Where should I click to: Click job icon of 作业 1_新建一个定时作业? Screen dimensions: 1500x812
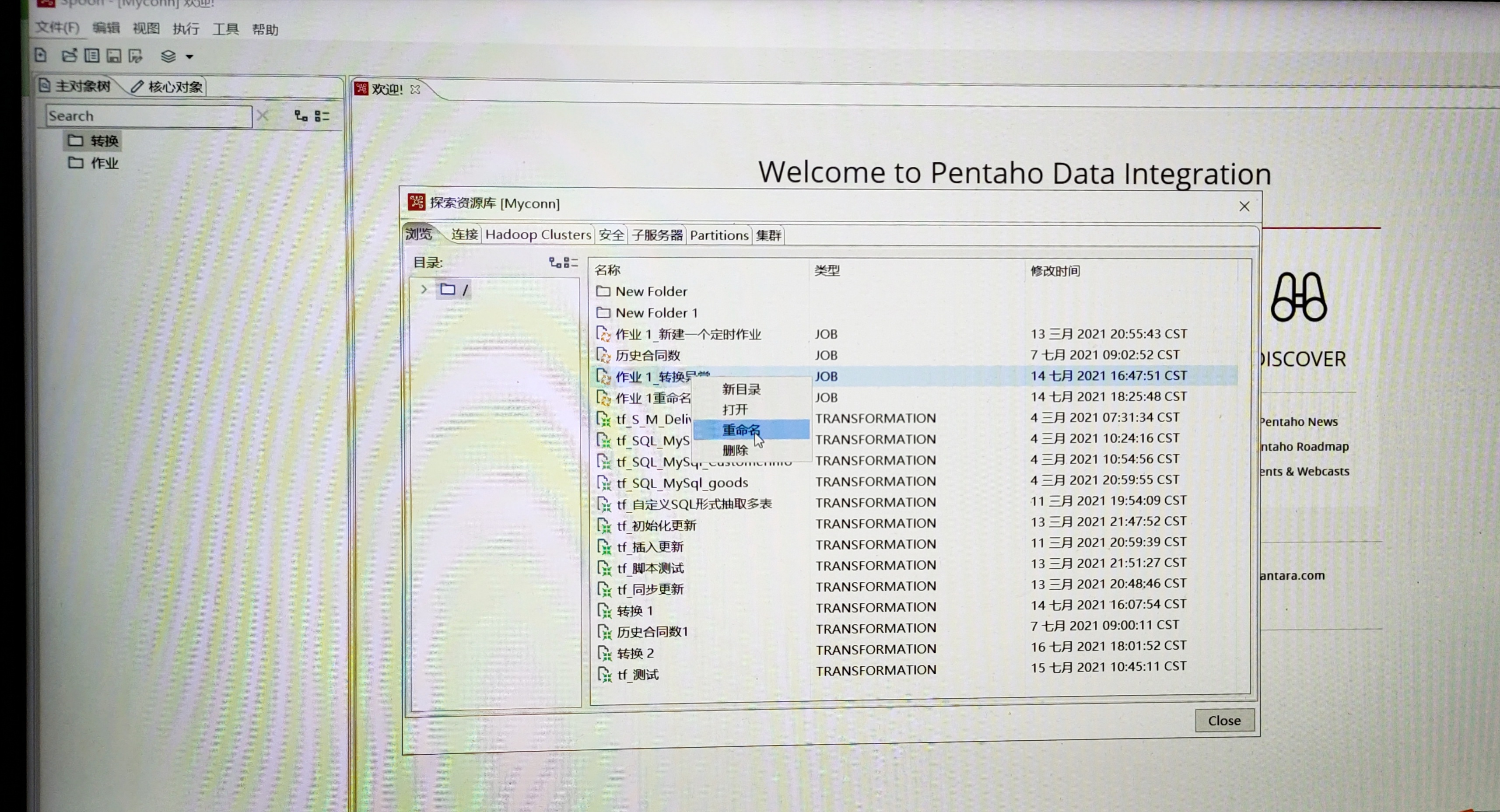603,334
